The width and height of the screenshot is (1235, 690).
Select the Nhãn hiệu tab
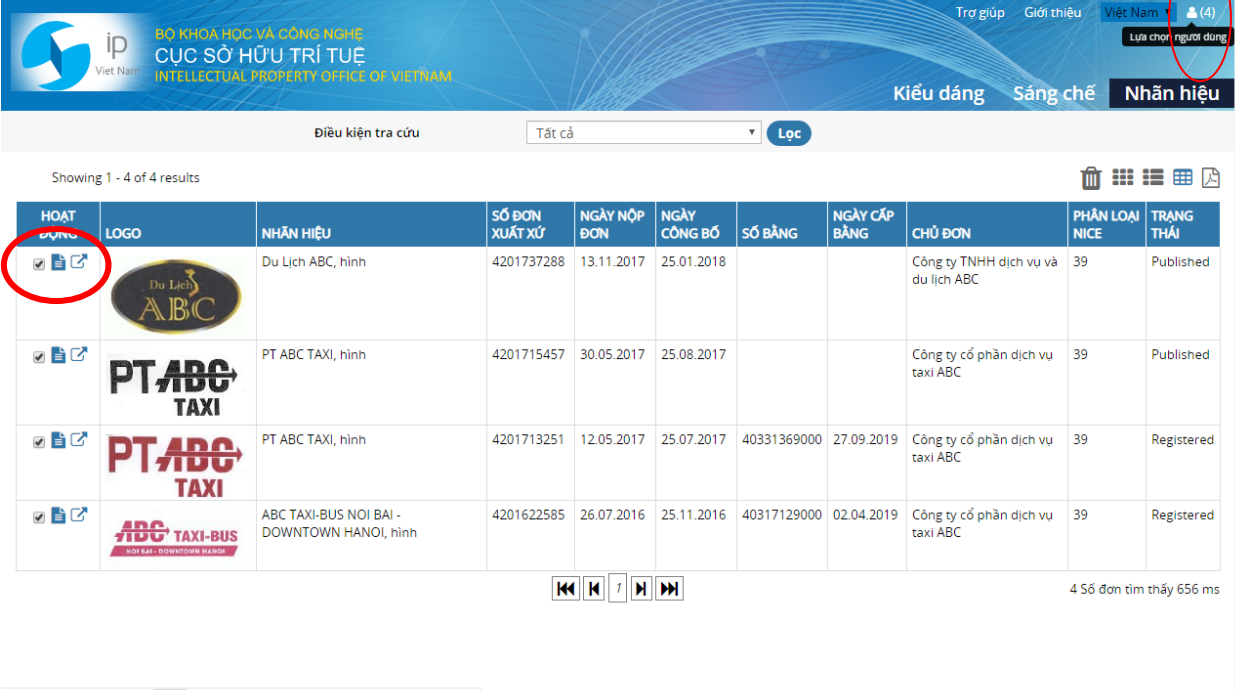[1172, 93]
